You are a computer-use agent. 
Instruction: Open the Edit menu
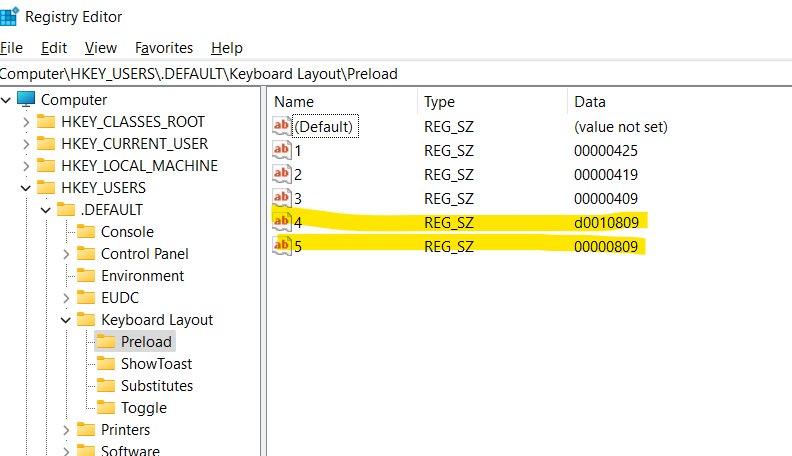[54, 48]
